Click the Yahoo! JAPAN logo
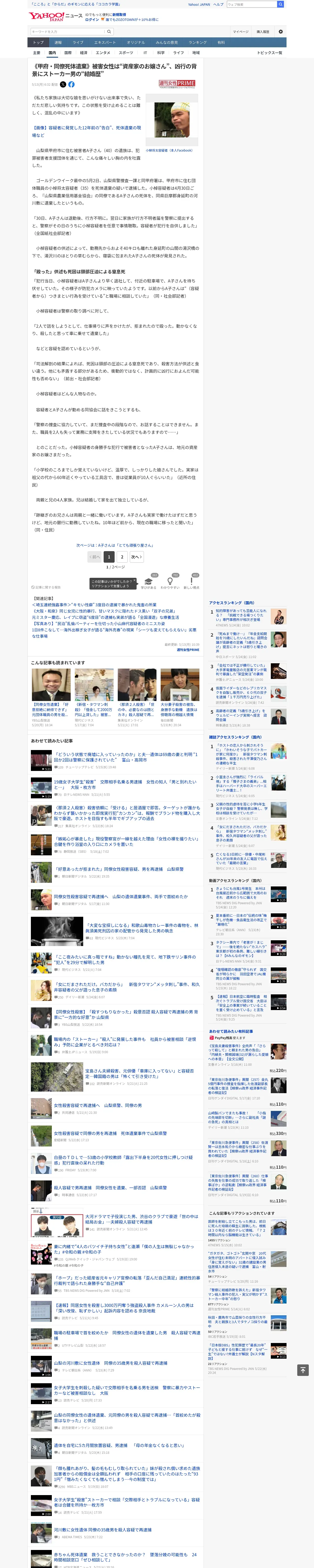This screenshot has width=314, height=1568. 46,16
